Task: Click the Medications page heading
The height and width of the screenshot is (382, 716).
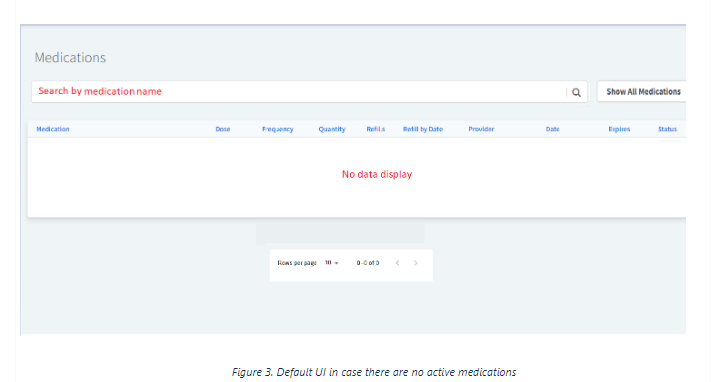Action: click(x=70, y=58)
